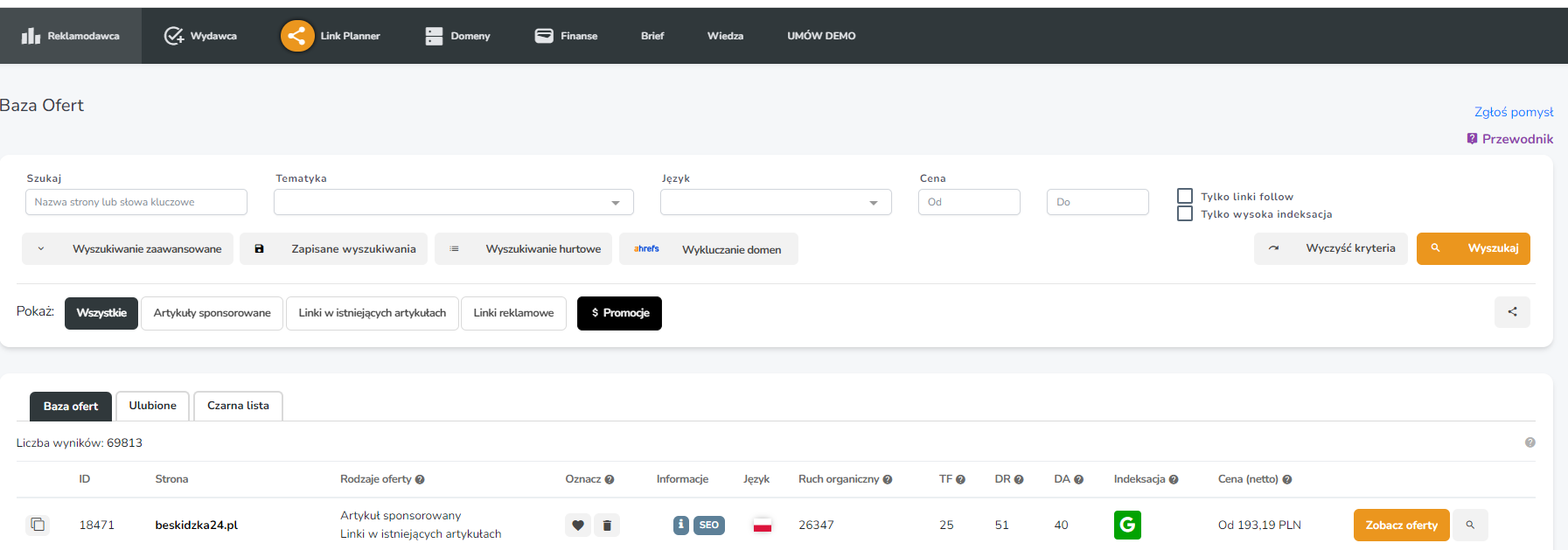Click the copy icon beside ID 18471
This screenshot has height=550, width=1568.
point(38,525)
